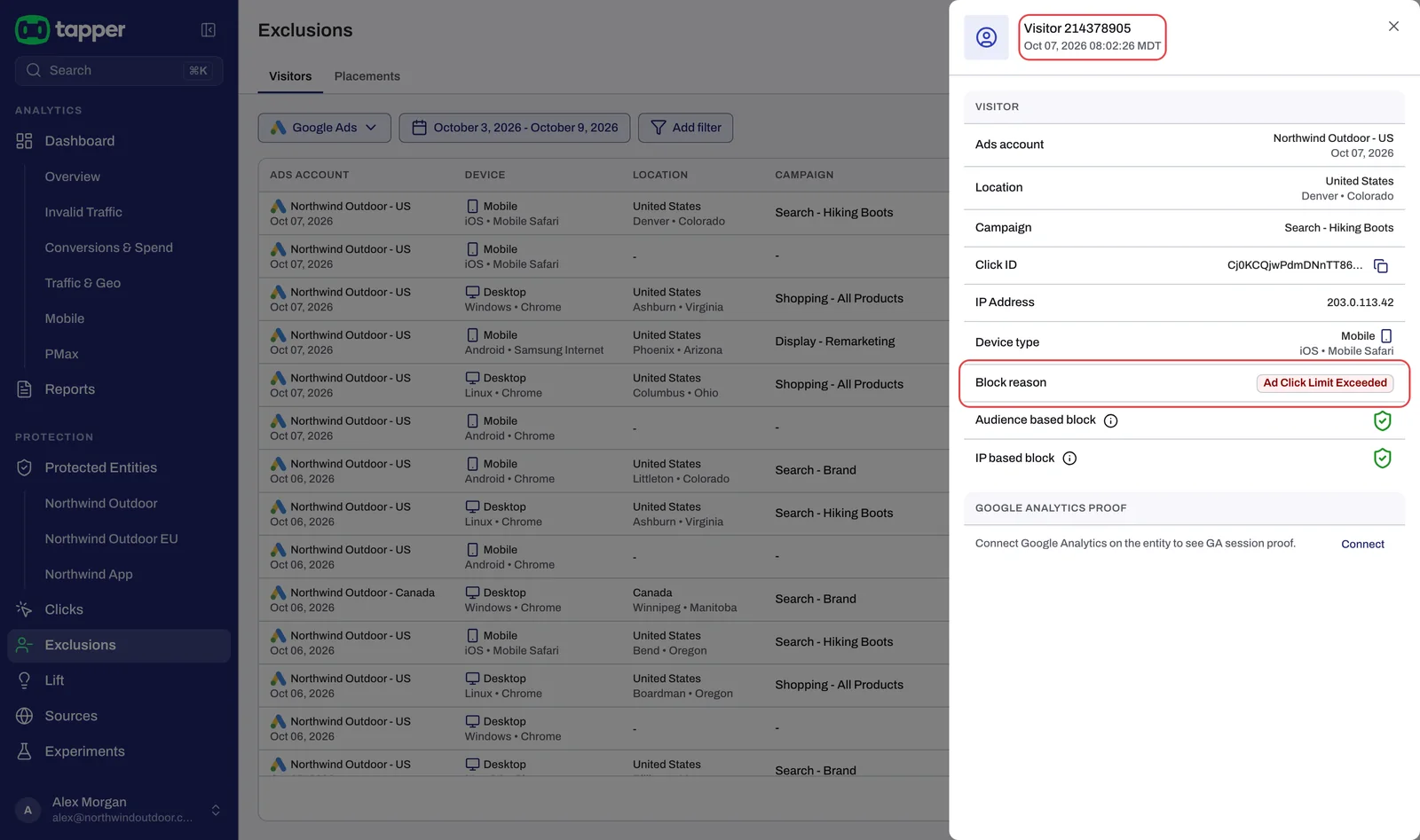The image size is (1420, 840).
Task: Select the Visitors tab
Action: [x=290, y=76]
